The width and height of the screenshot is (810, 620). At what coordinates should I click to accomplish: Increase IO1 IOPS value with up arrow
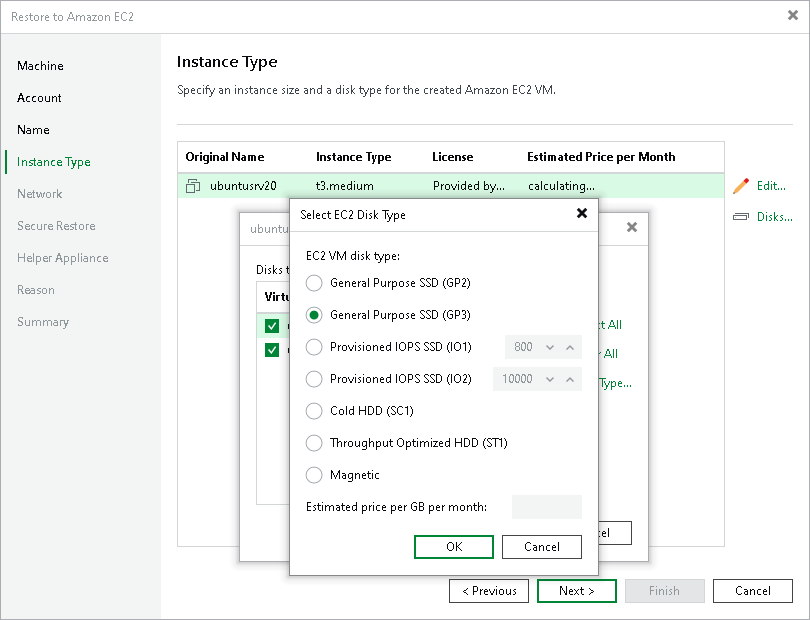[x=570, y=348]
